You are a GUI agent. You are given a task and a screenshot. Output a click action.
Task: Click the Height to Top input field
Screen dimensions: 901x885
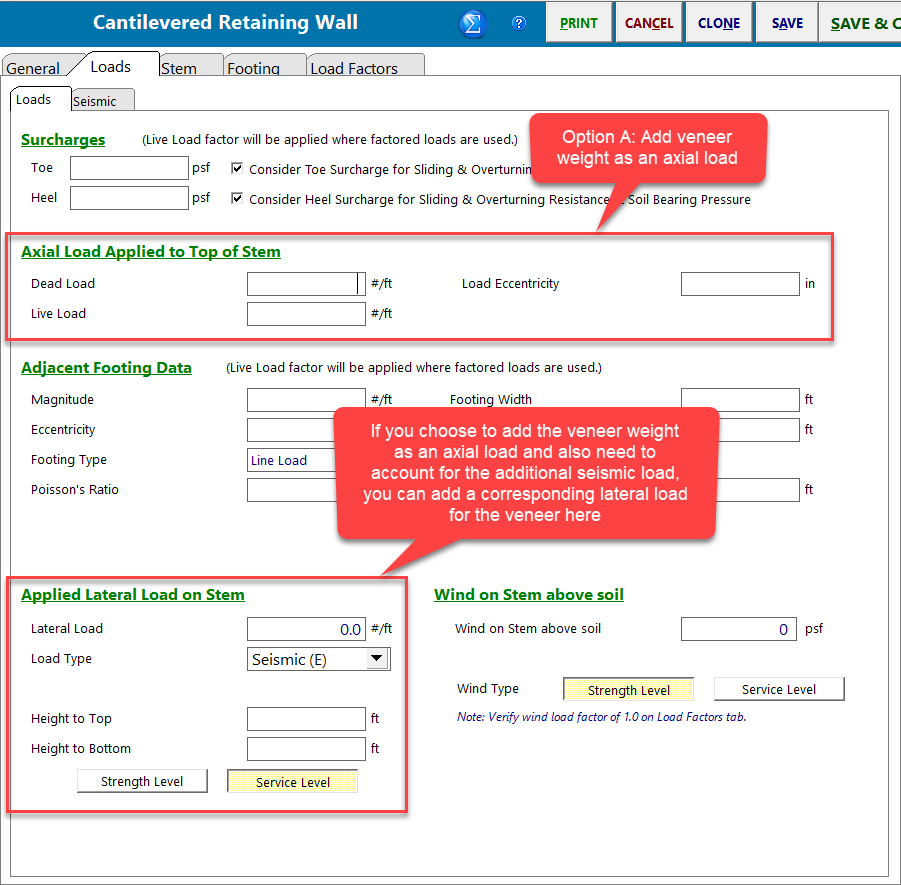306,719
